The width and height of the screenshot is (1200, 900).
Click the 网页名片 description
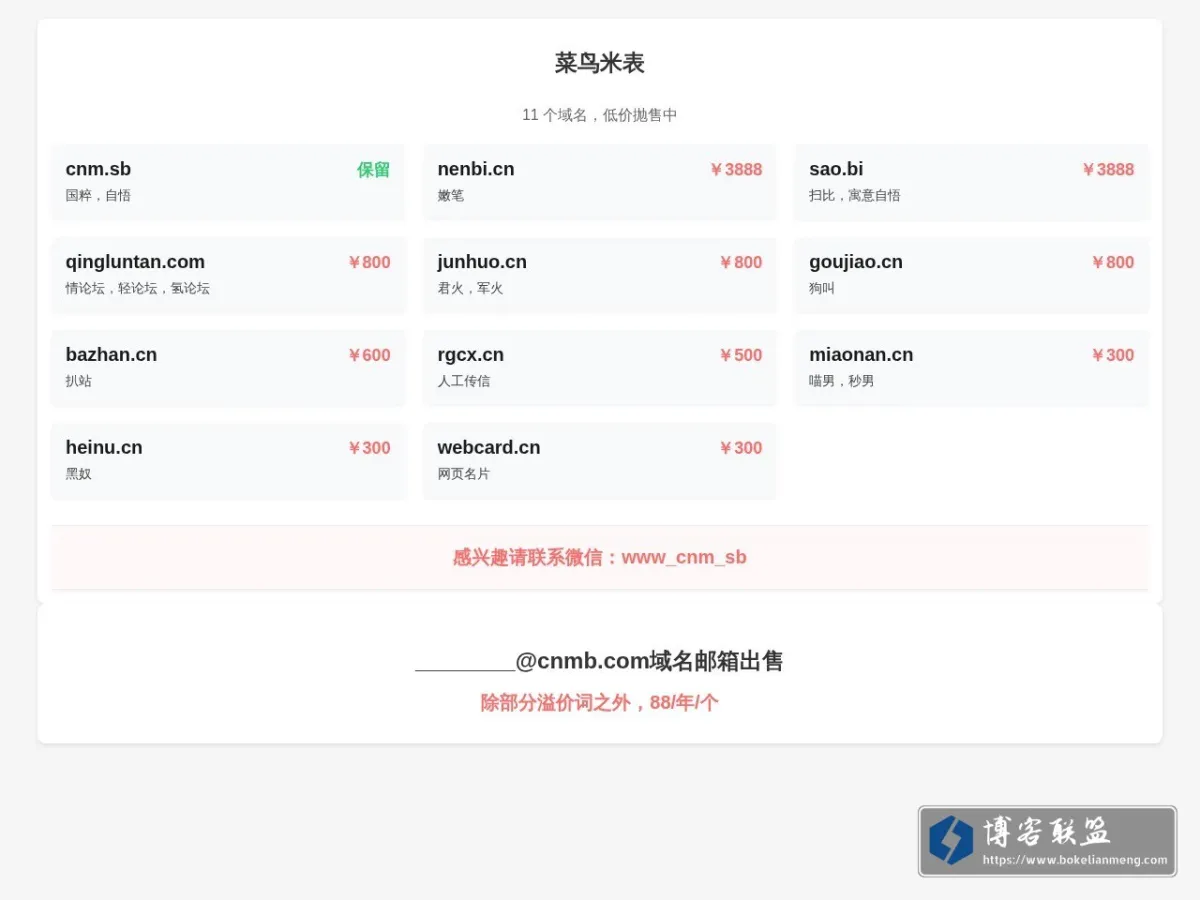463,474
